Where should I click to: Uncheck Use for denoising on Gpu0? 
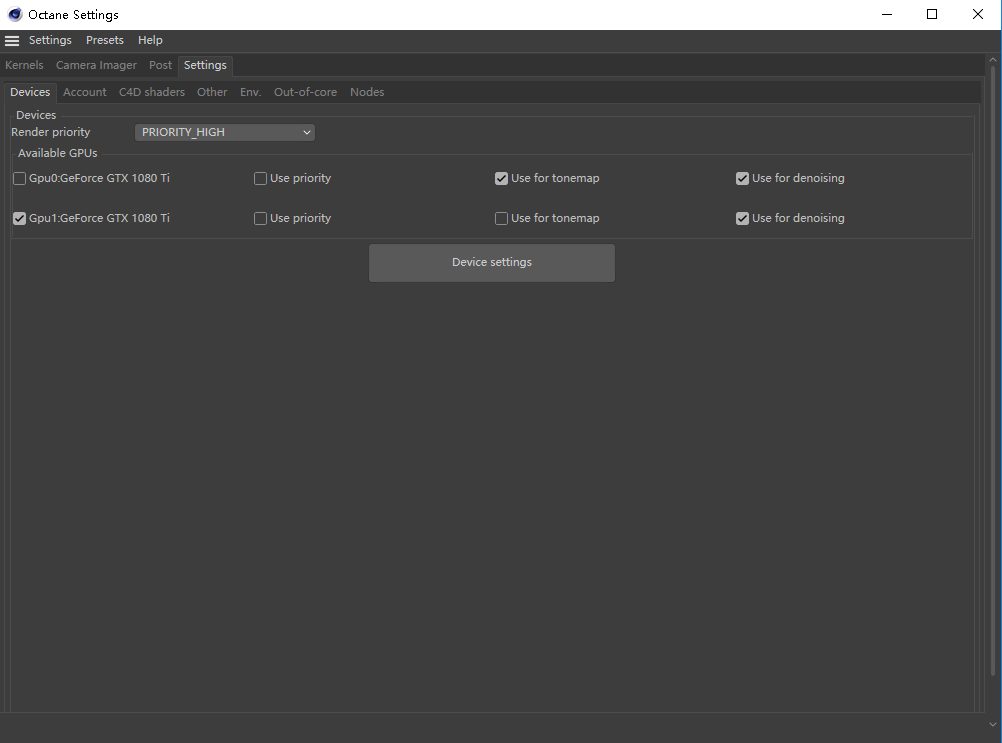pos(743,179)
